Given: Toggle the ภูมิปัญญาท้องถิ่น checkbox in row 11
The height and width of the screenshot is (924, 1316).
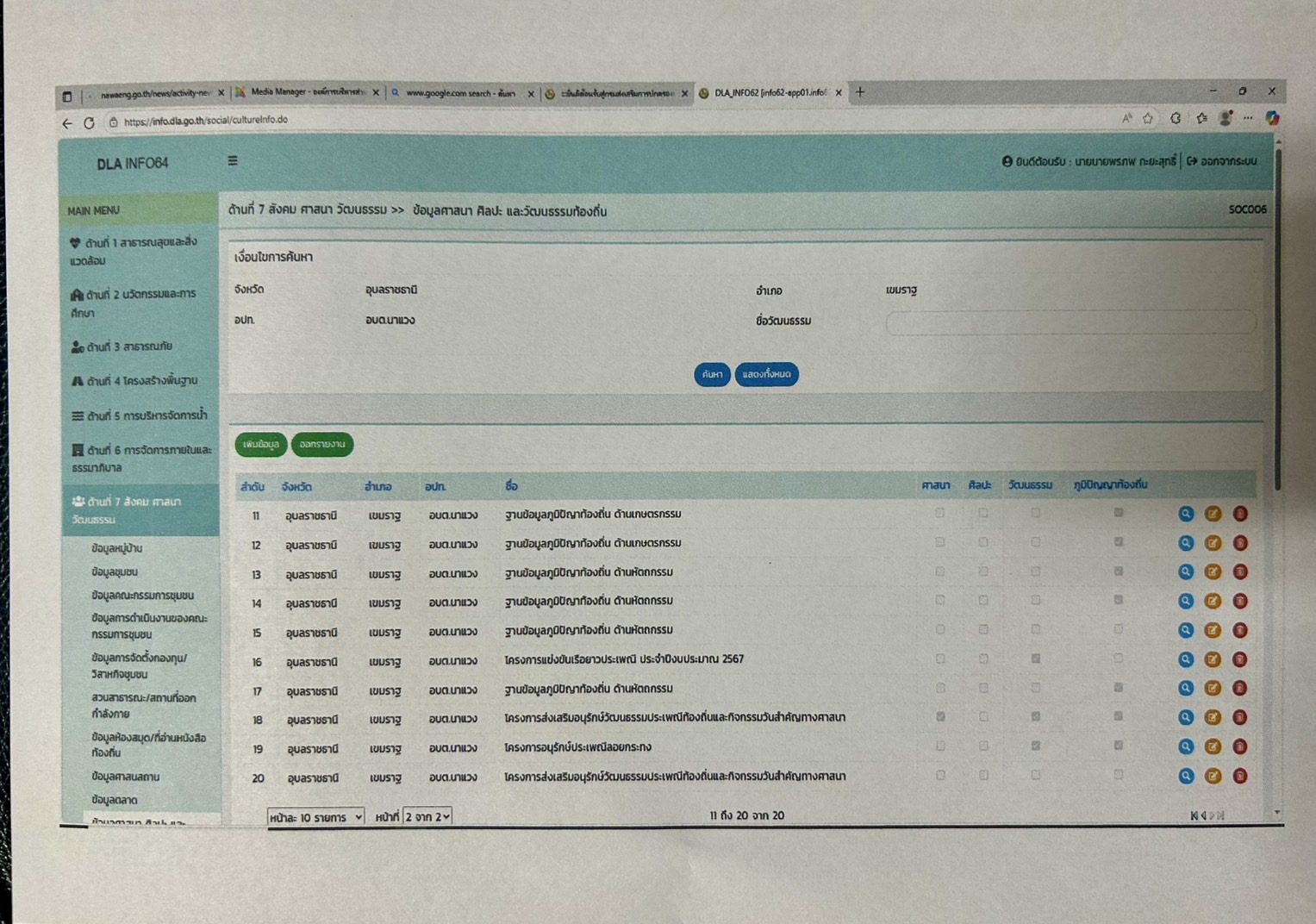Looking at the screenshot, I should point(1119,513).
